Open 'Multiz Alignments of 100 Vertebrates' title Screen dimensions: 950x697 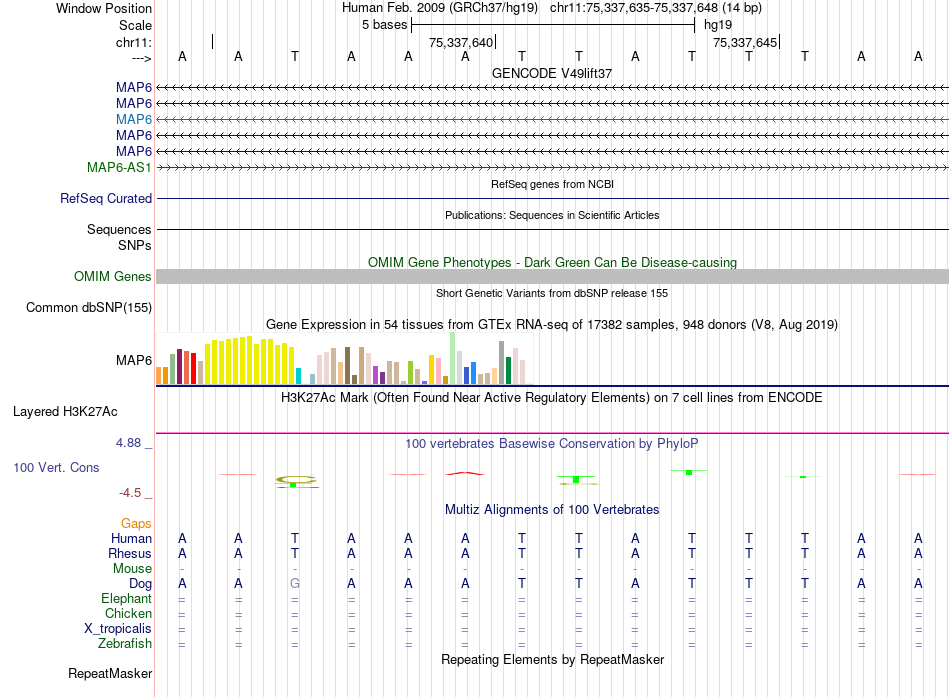552,510
